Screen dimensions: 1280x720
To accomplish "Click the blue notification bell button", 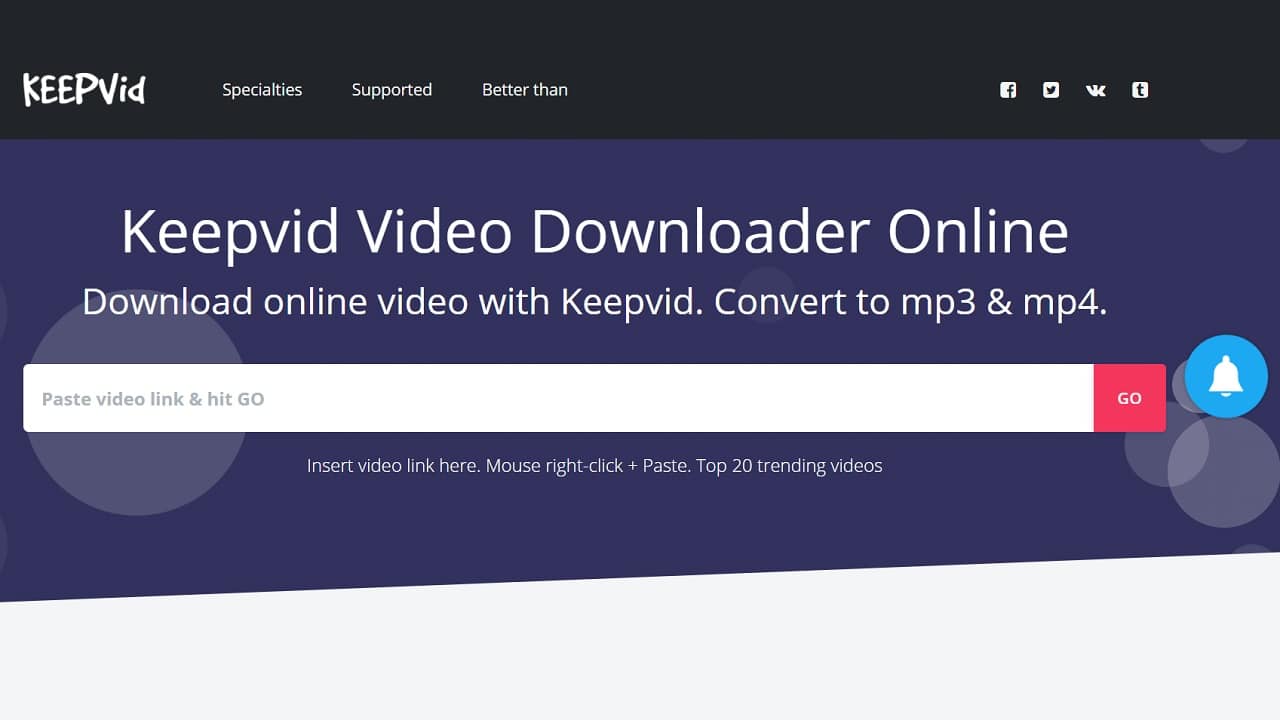I will pyautogui.click(x=1226, y=376).
